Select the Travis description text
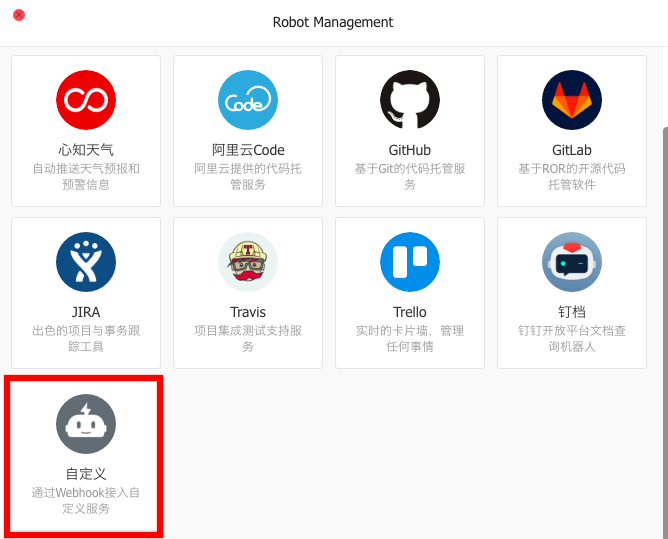This screenshot has height=539, width=668. click(x=248, y=339)
